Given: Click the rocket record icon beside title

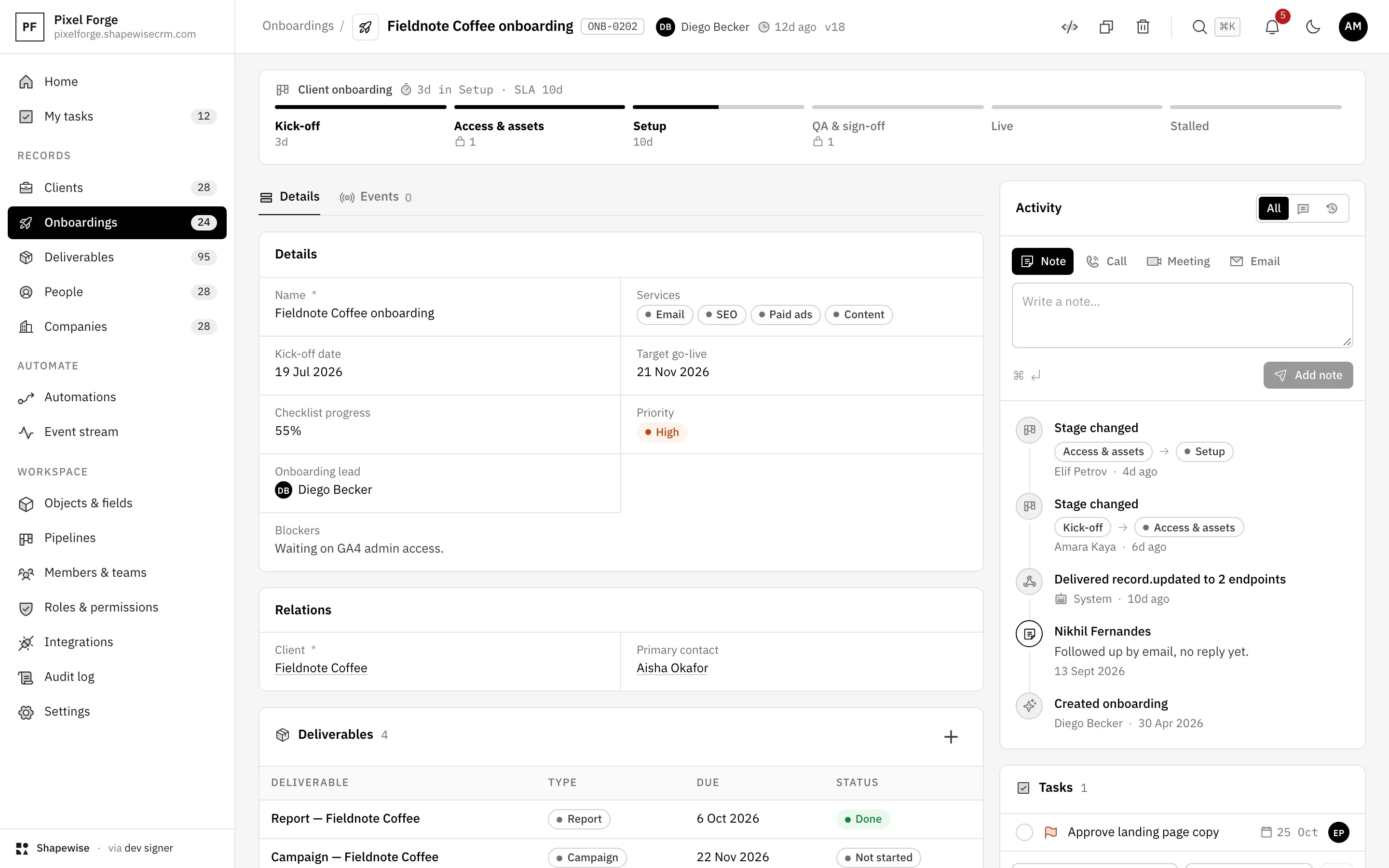Looking at the screenshot, I should point(365,27).
